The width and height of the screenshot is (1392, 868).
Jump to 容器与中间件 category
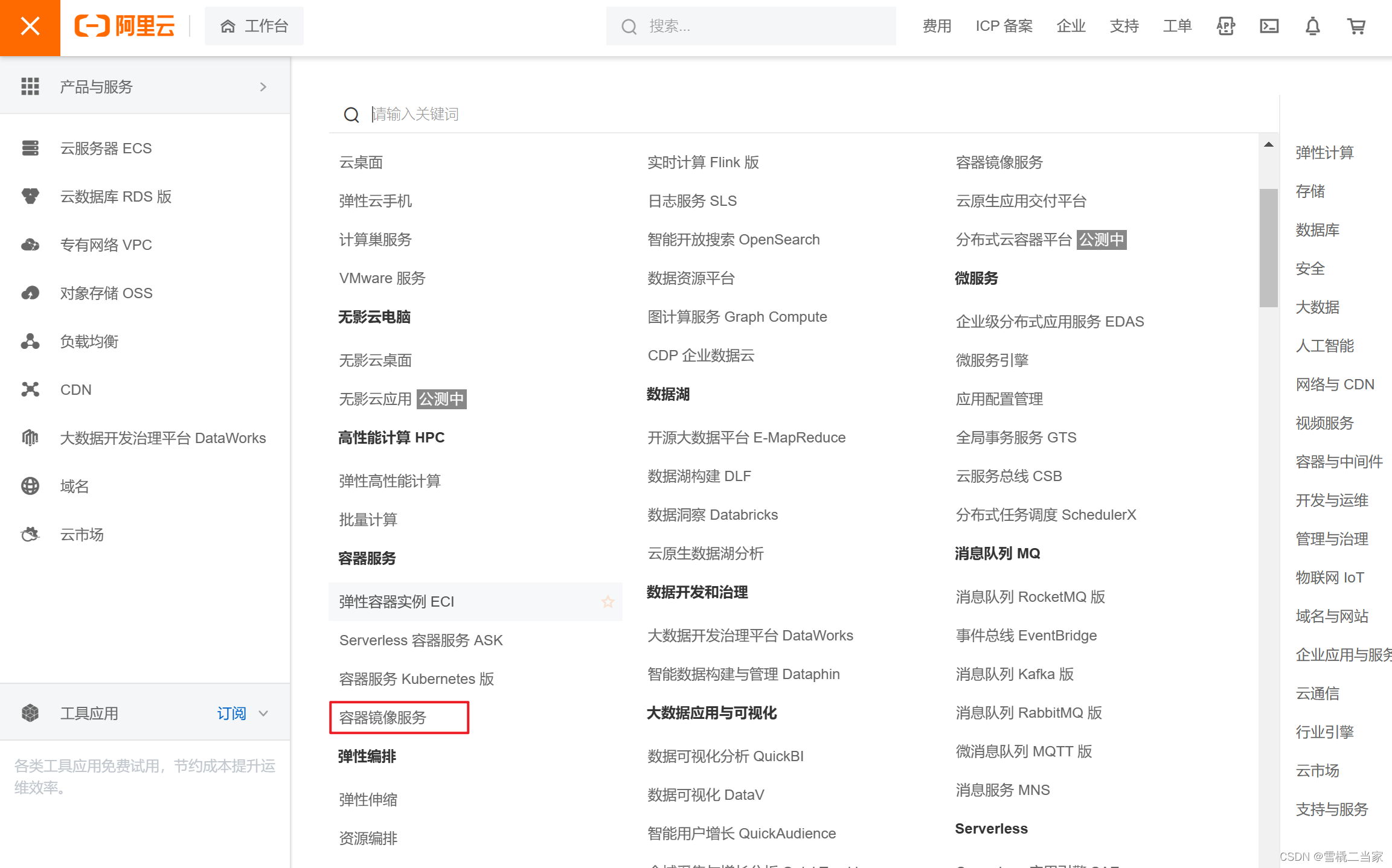[1339, 462]
